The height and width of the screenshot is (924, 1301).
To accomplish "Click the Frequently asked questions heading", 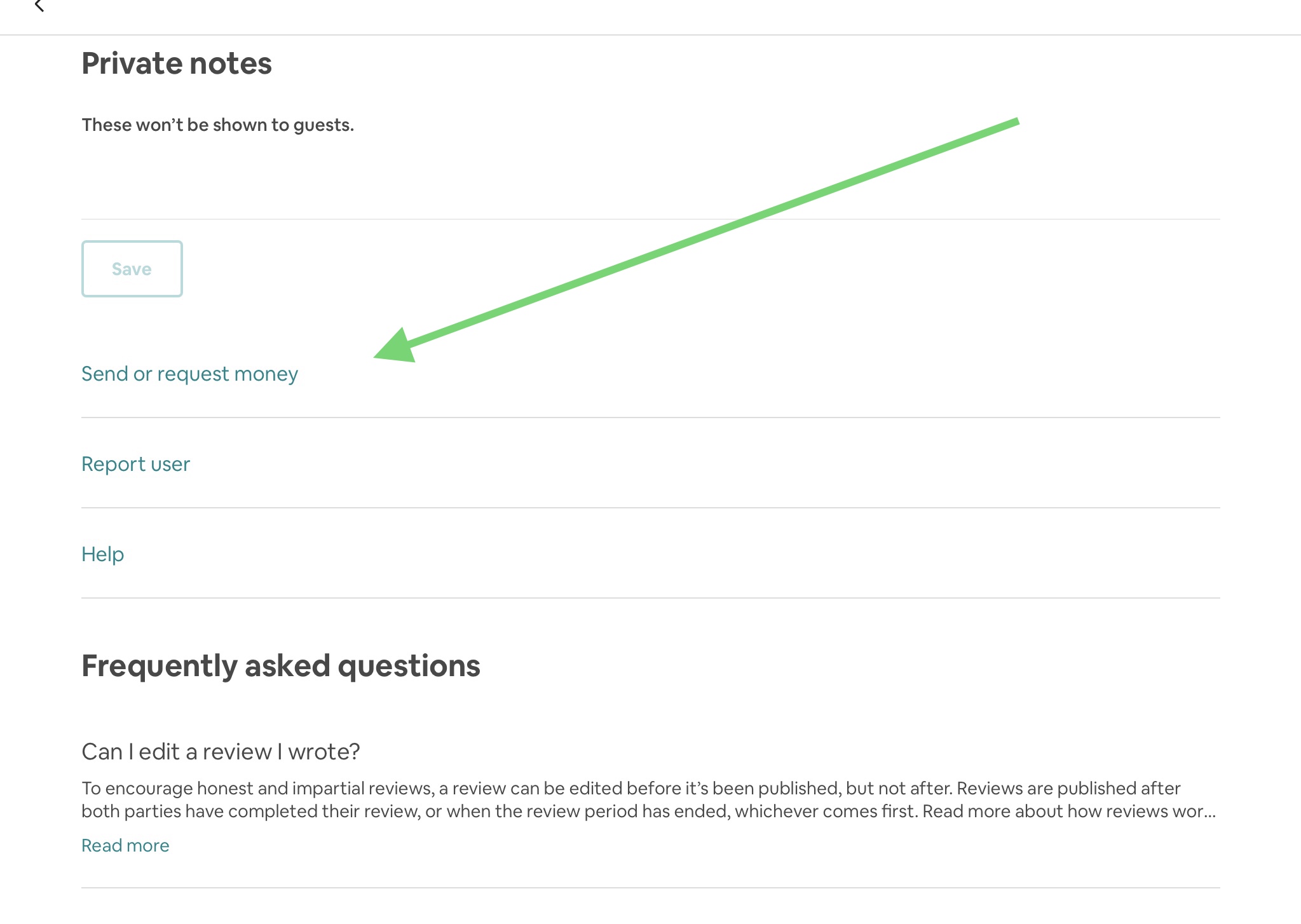I will click(280, 666).
